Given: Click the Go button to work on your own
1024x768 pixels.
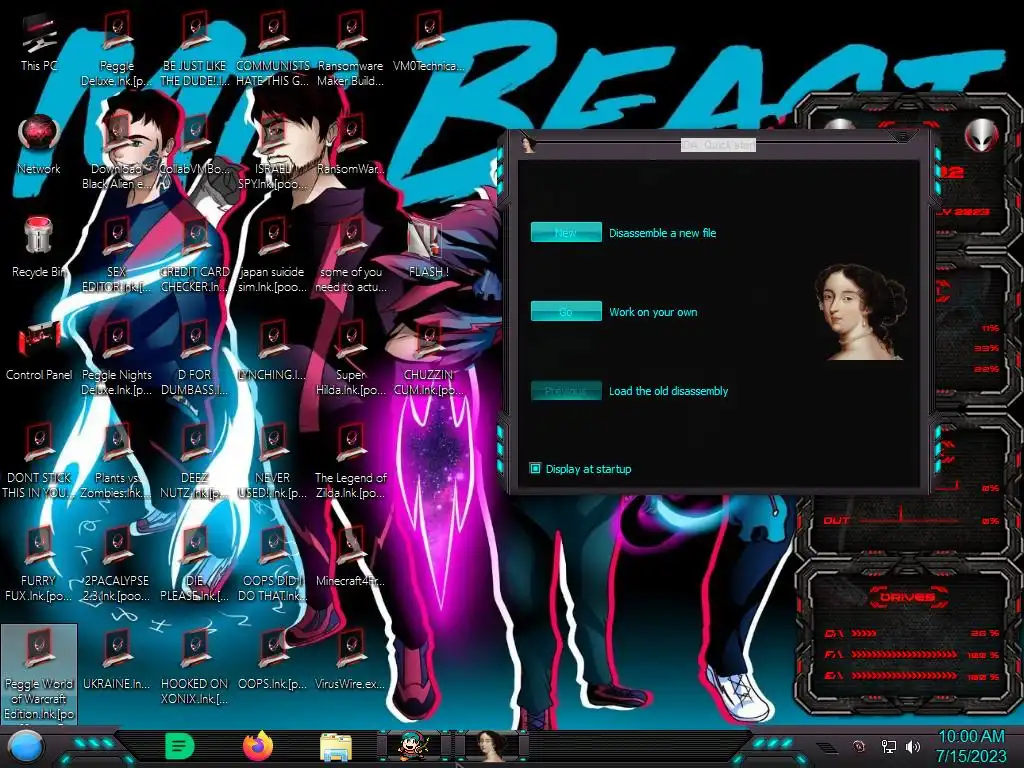Looking at the screenshot, I should coord(566,312).
